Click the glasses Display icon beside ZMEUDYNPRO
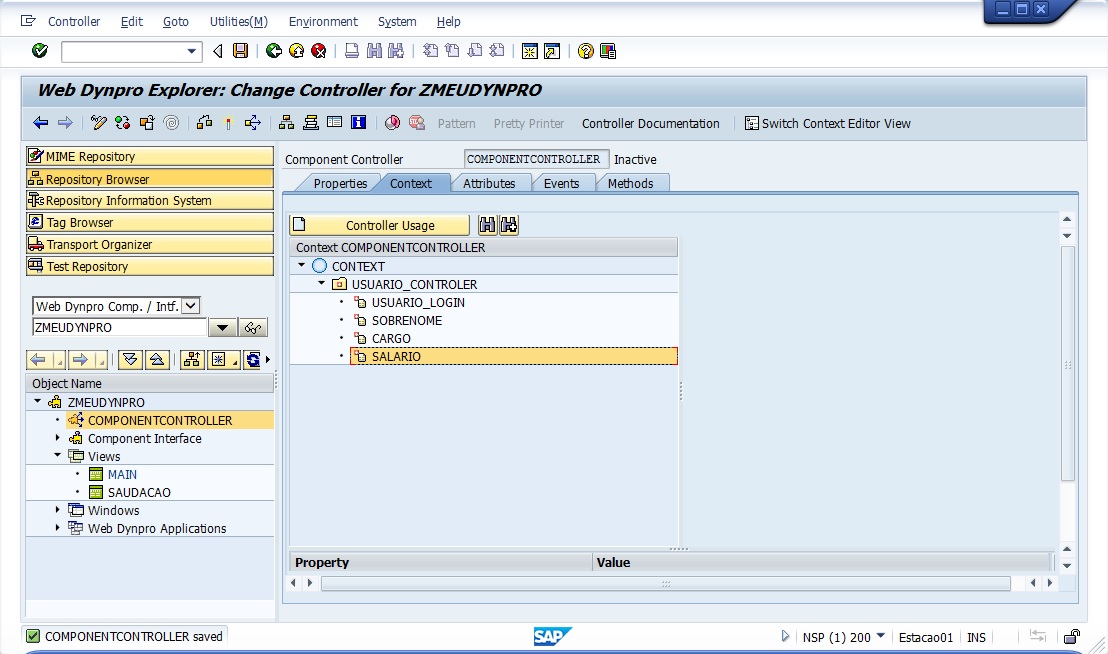Viewport: 1108px width, 654px height. [x=253, y=328]
